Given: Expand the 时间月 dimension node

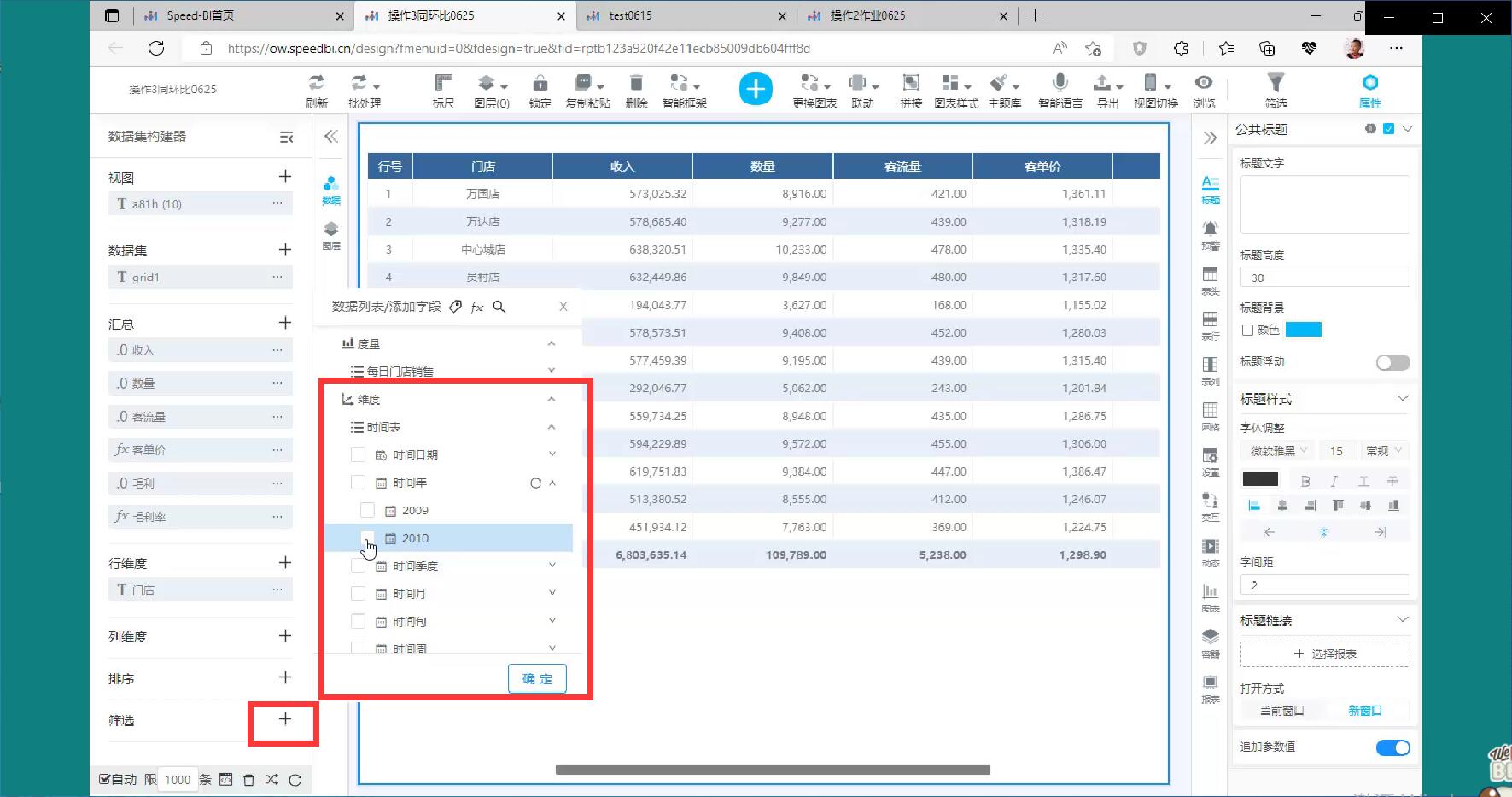Looking at the screenshot, I should (552, 593).
